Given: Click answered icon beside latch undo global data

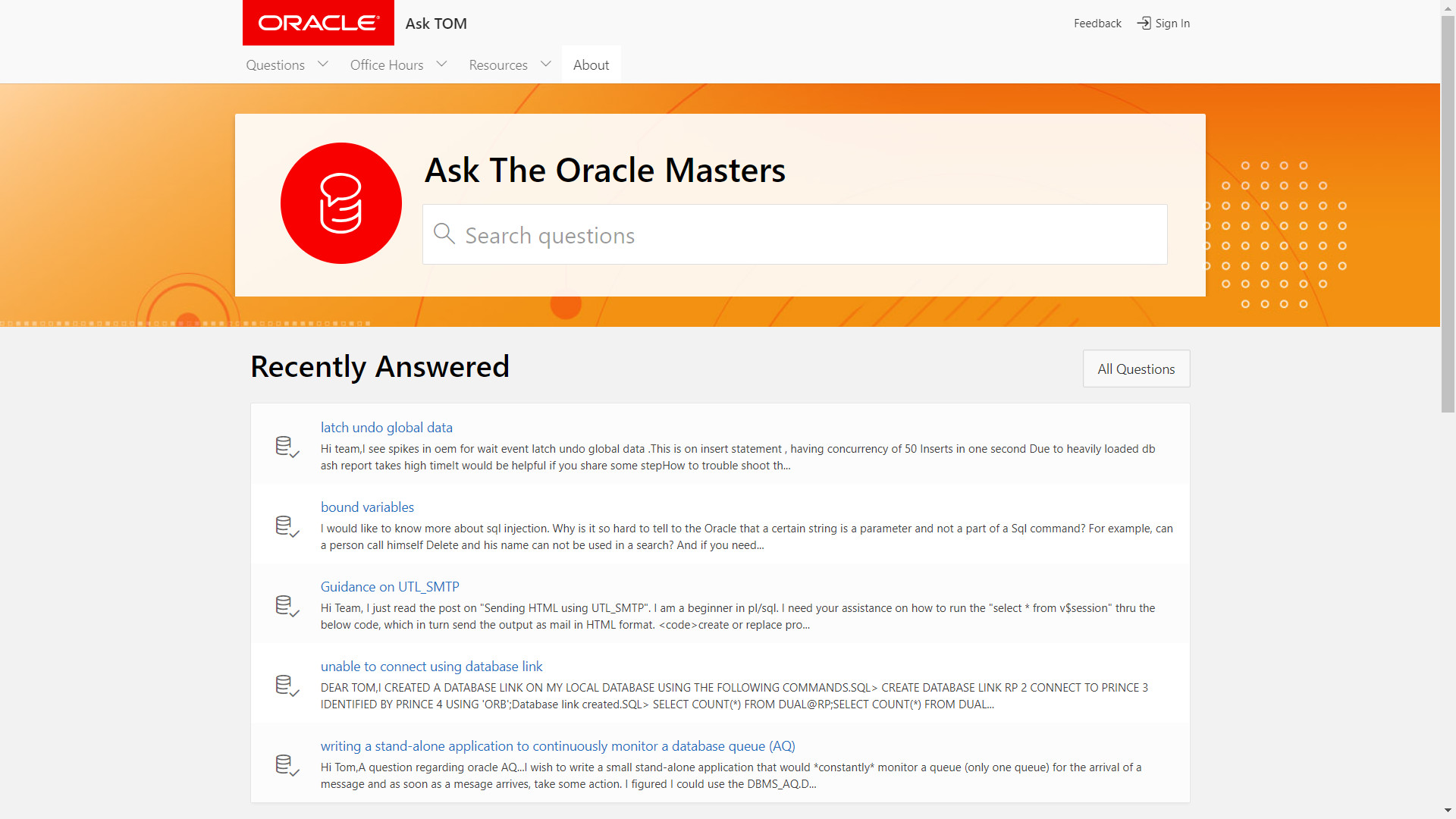Looking at the screenshot, I should click(287, 447).
